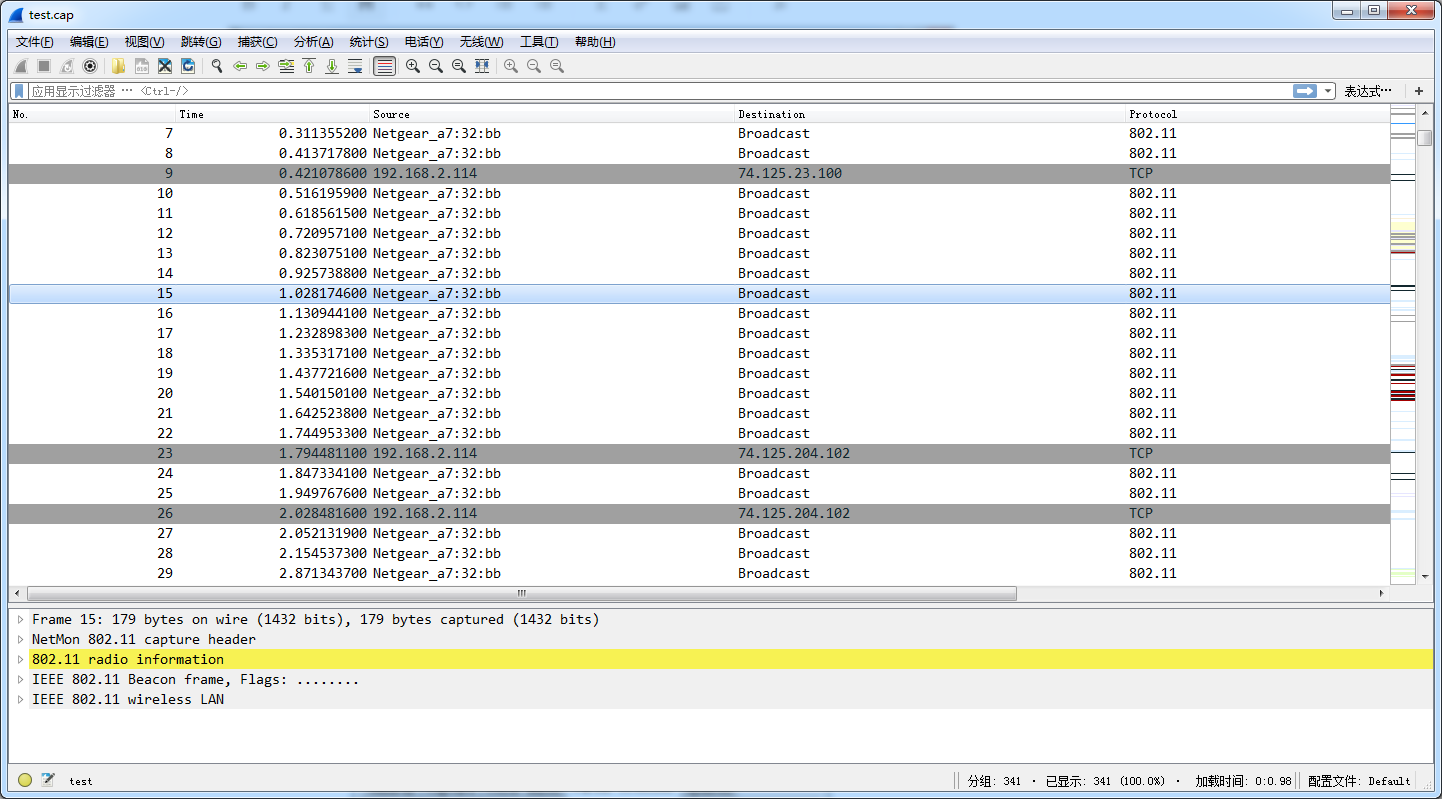Viewport: 1442px width, 799px height.
Task: Click resize columns to content icon
Action: [x=481, y=66]
